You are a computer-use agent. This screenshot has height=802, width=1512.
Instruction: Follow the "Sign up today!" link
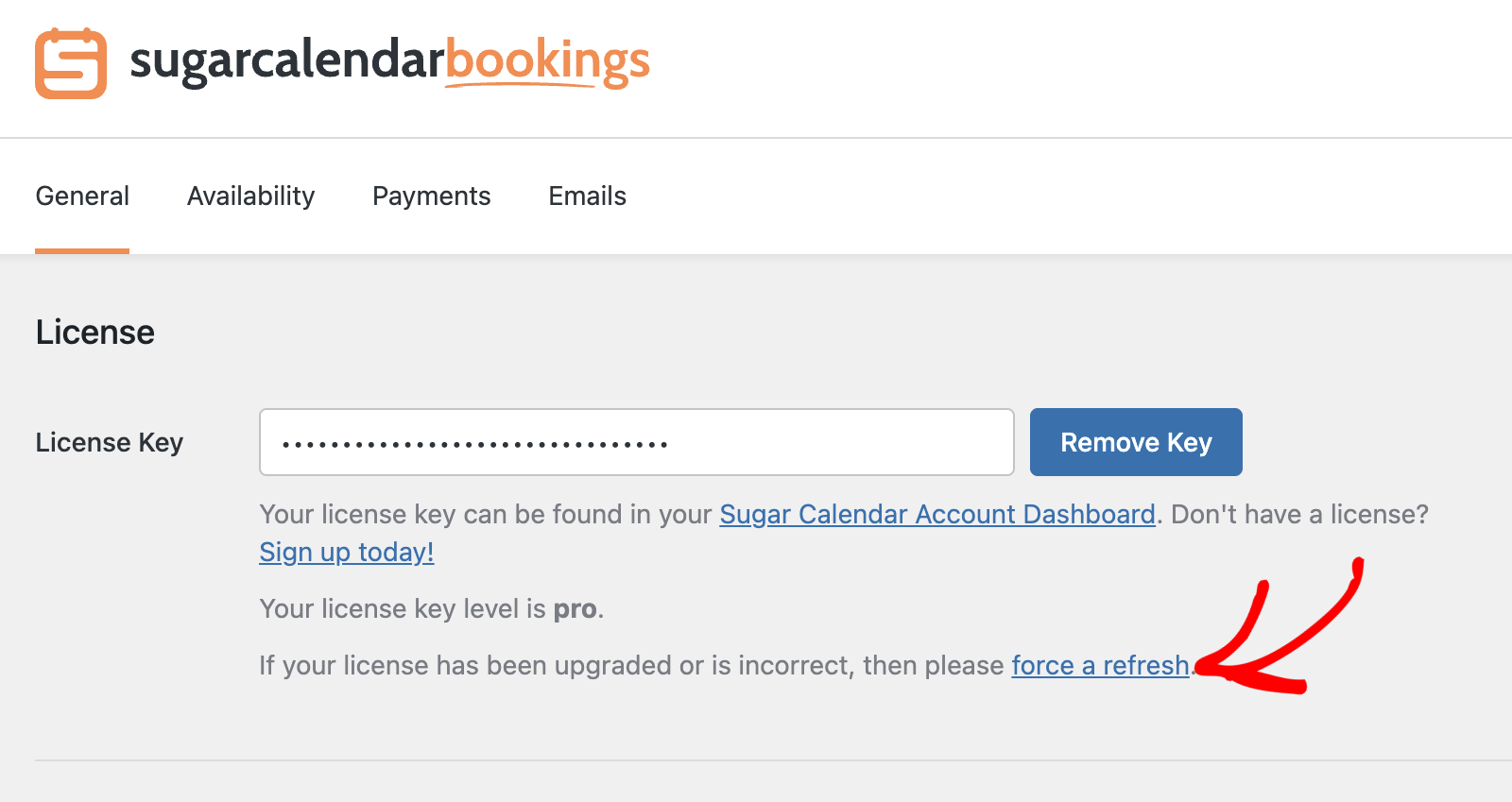coord(347,553)
